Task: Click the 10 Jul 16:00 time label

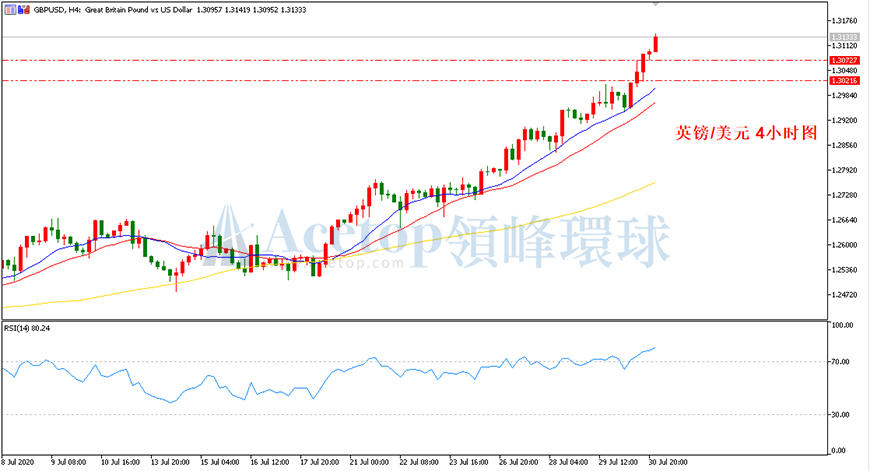Action: (x=120, y=462)
